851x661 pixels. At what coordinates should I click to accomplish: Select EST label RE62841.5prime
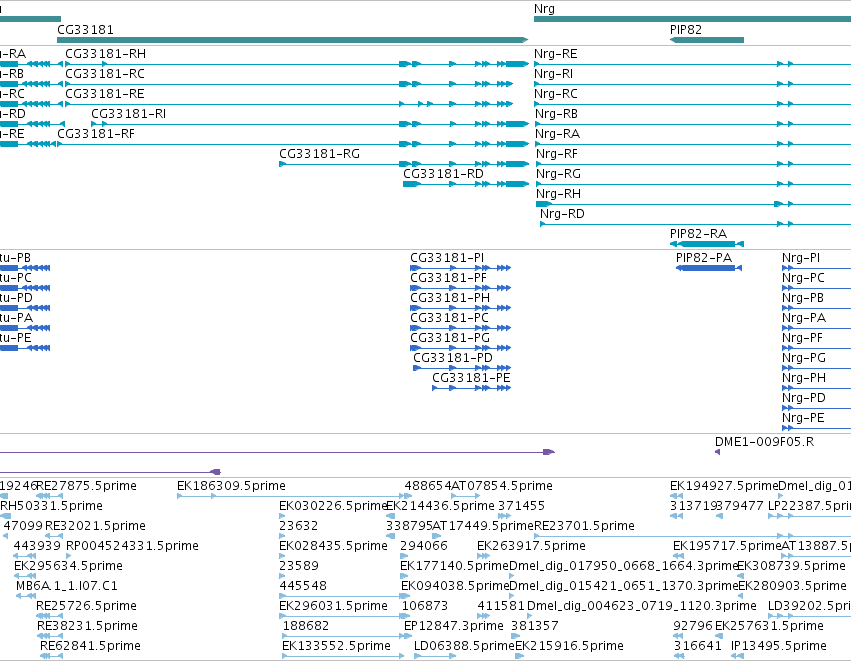pyautogui.click(x=90, y=646)
